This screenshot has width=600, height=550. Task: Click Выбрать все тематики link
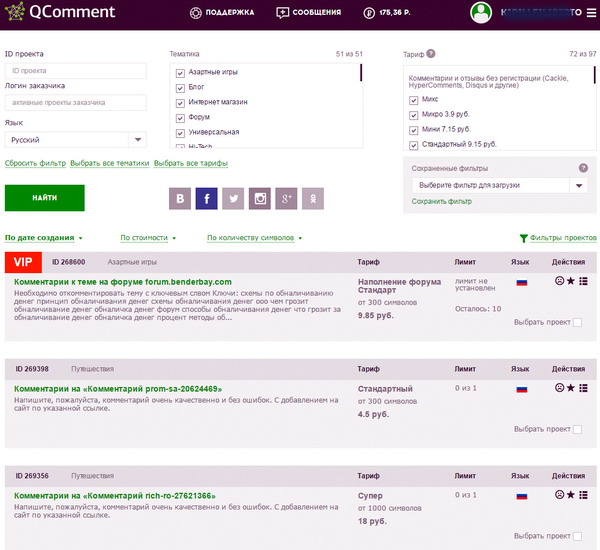(110, 163)
